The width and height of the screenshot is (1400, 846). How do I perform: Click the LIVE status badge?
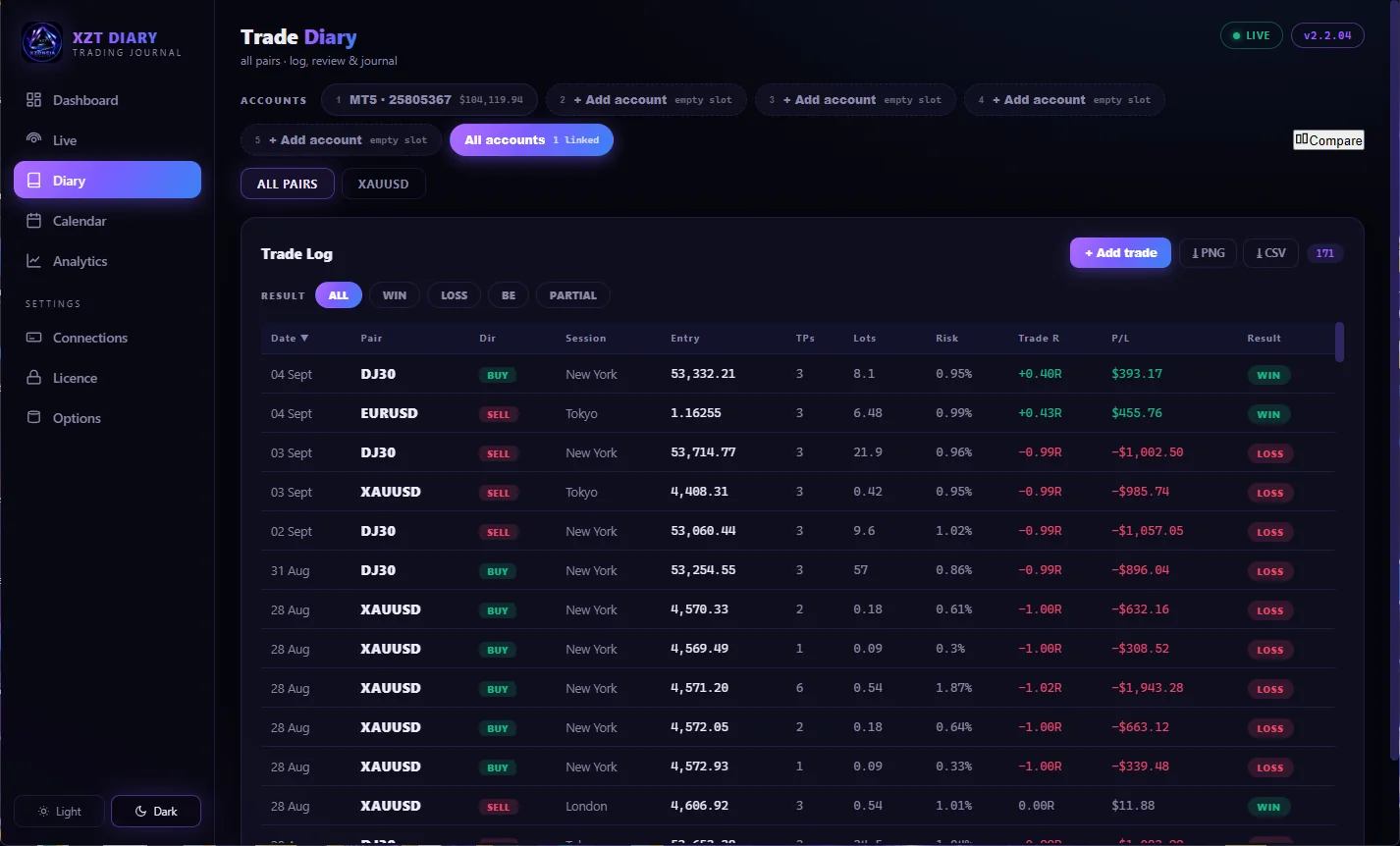(1251, 35)
